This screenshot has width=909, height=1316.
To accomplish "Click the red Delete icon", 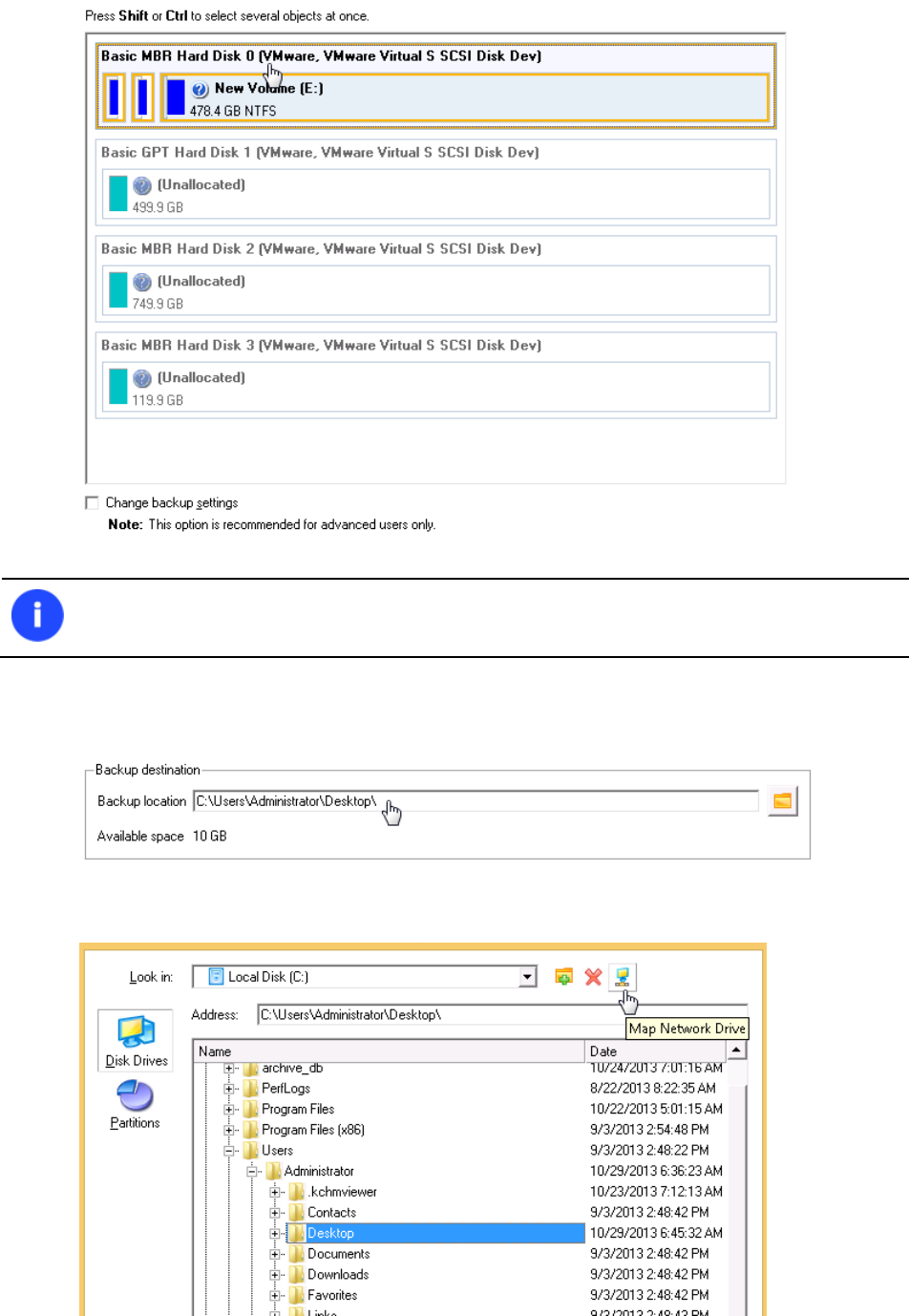I will tap(593, 977).
